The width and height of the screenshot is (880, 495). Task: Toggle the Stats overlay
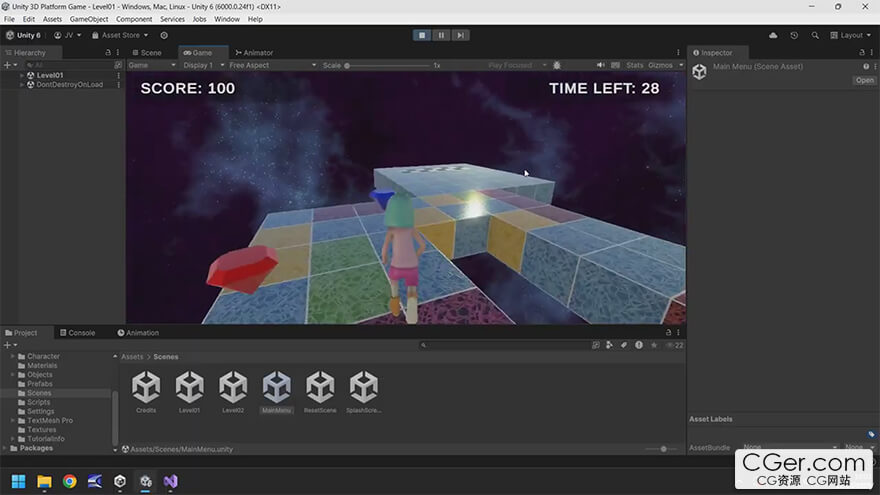(x=635, y=66)
